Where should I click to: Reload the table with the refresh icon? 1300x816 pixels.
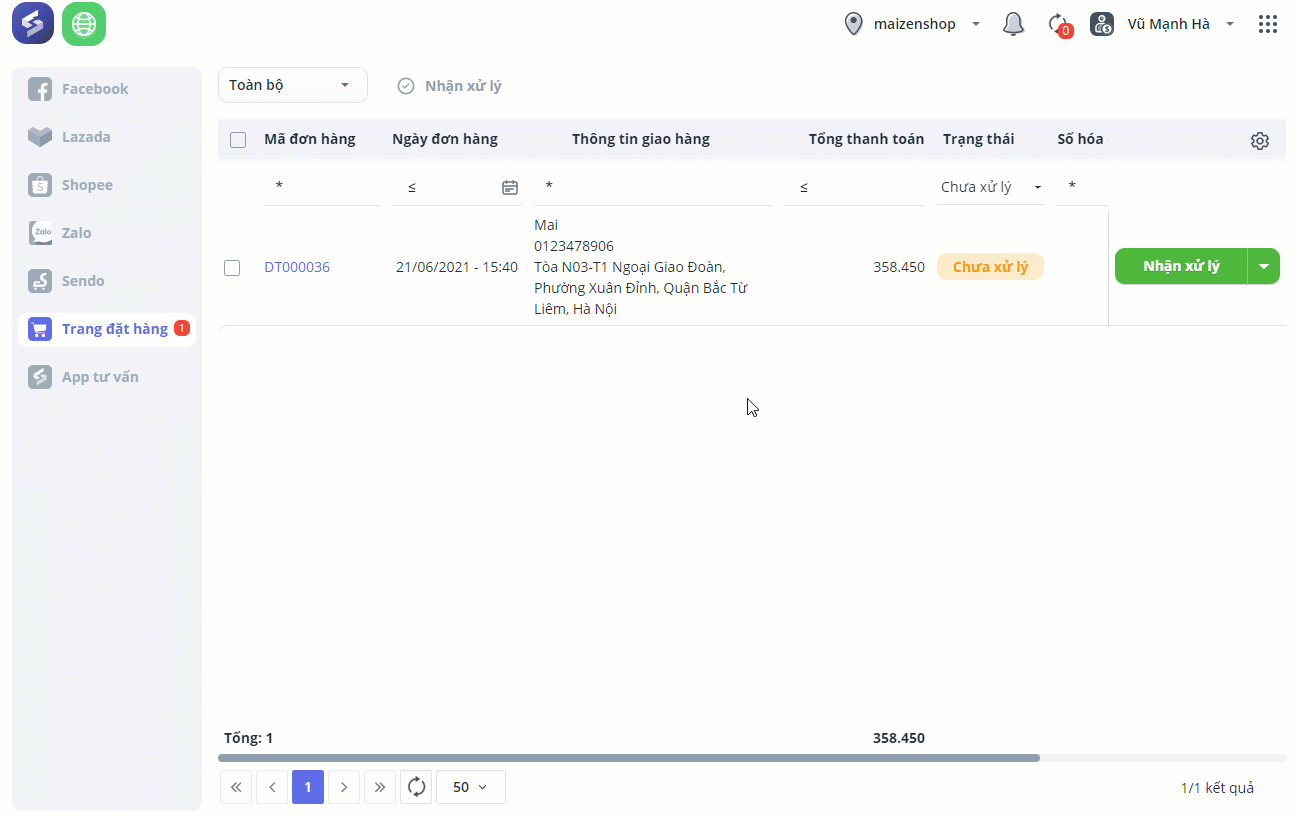[417, 787]
